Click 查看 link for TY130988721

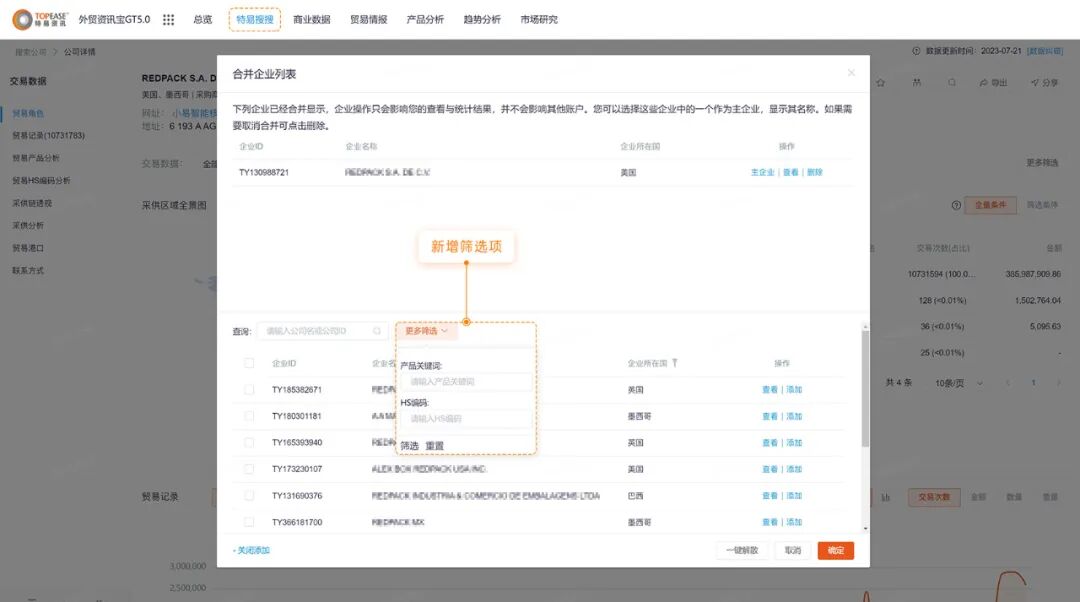(x=791, y=172)
